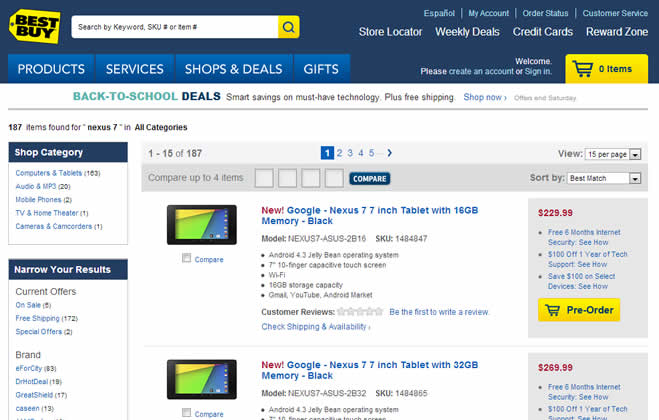Open the View 15 per page dropdown
659x420 pixels.
click(x=613, y=154)
